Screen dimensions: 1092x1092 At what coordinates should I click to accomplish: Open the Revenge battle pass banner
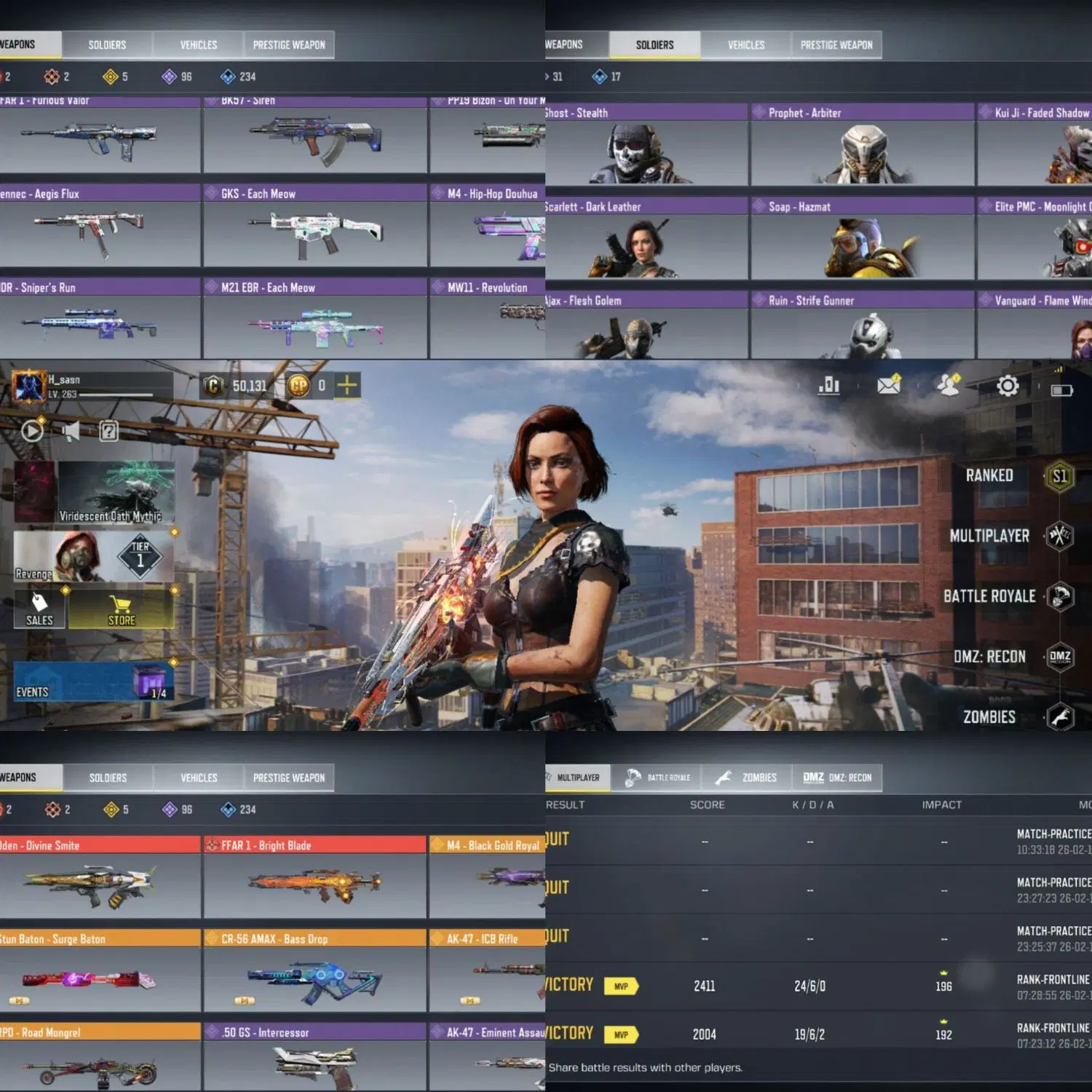94,556
